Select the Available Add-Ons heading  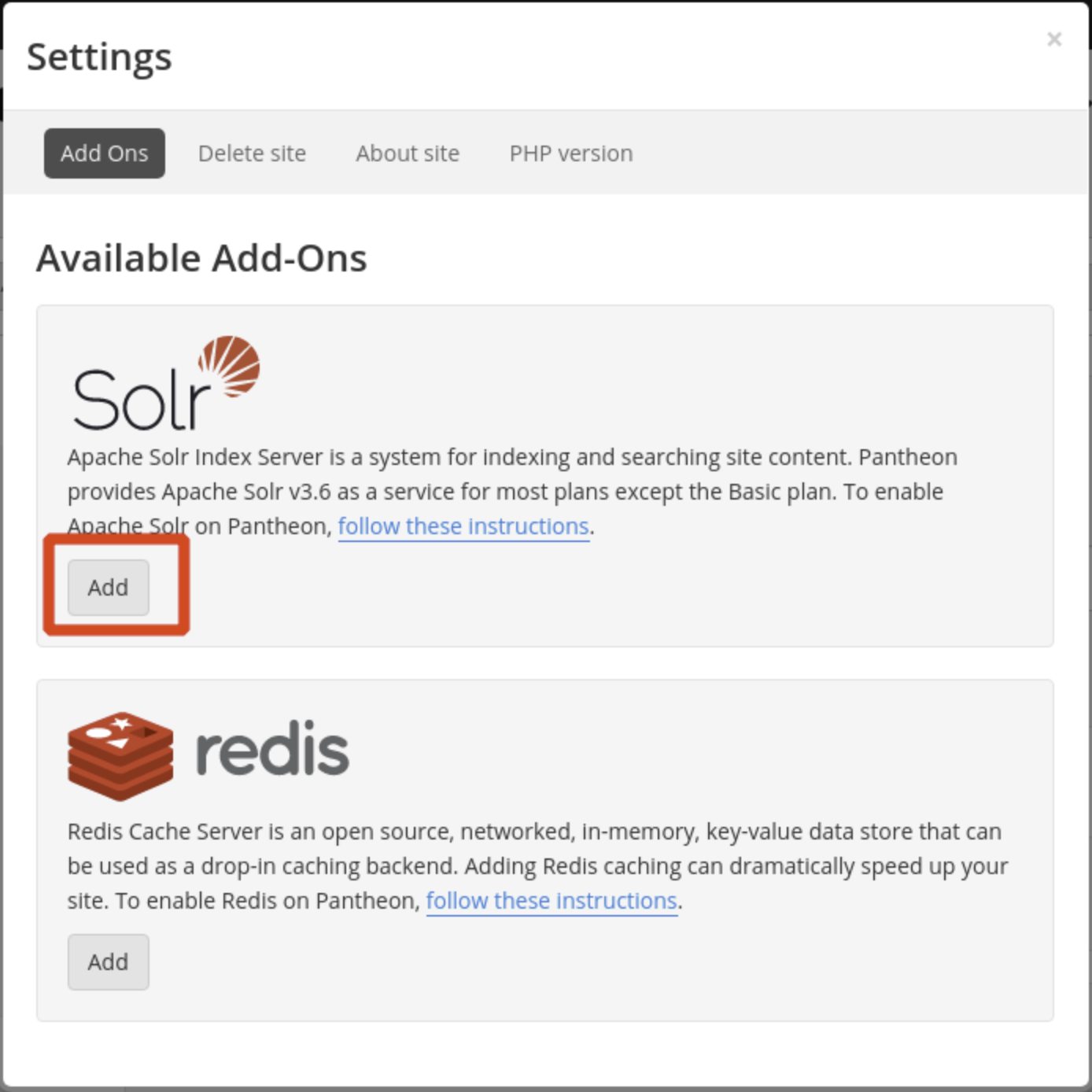201,257
